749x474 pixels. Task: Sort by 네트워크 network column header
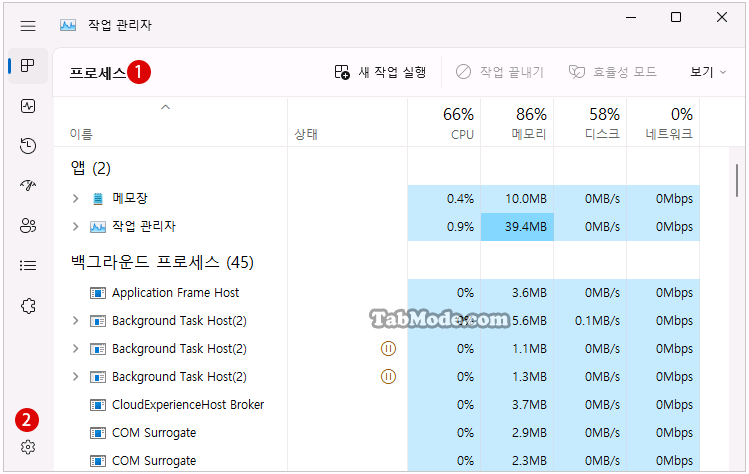pyautogui.click(x=663, y=122)
